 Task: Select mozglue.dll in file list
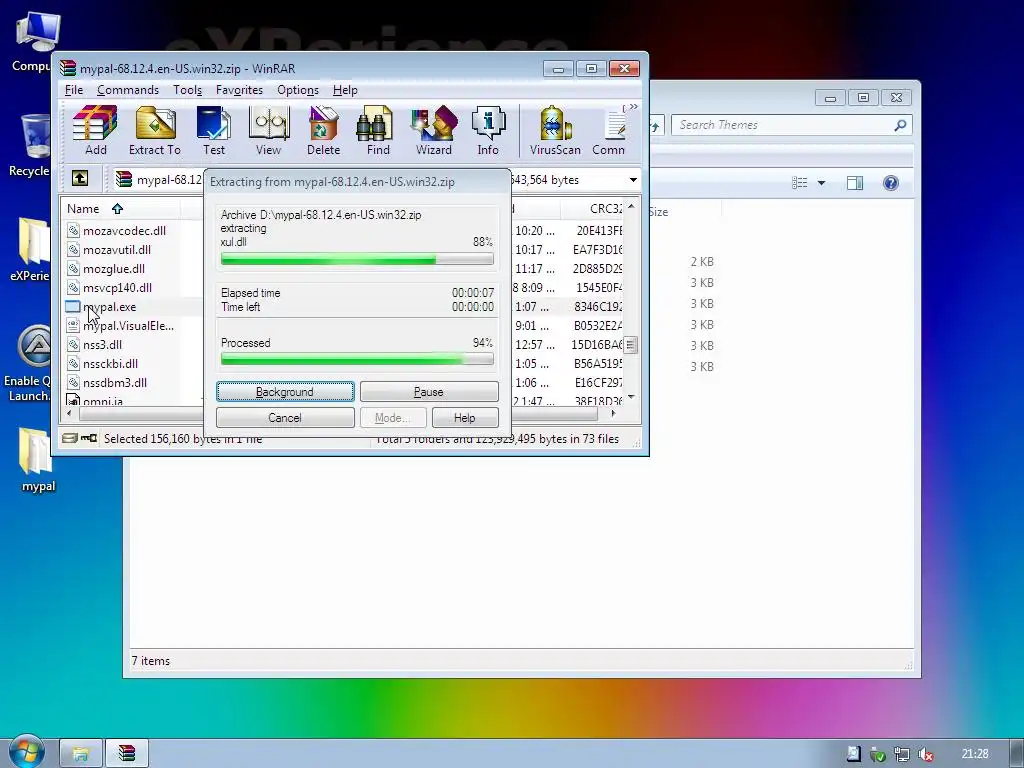[114, 268]
